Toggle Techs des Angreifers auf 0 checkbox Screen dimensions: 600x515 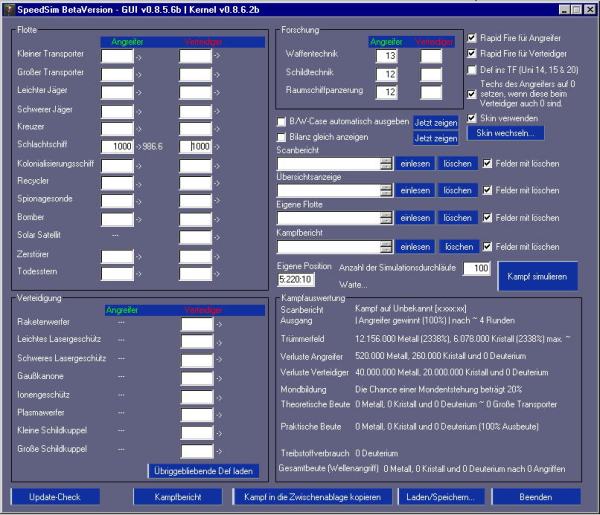click(472, 94)
